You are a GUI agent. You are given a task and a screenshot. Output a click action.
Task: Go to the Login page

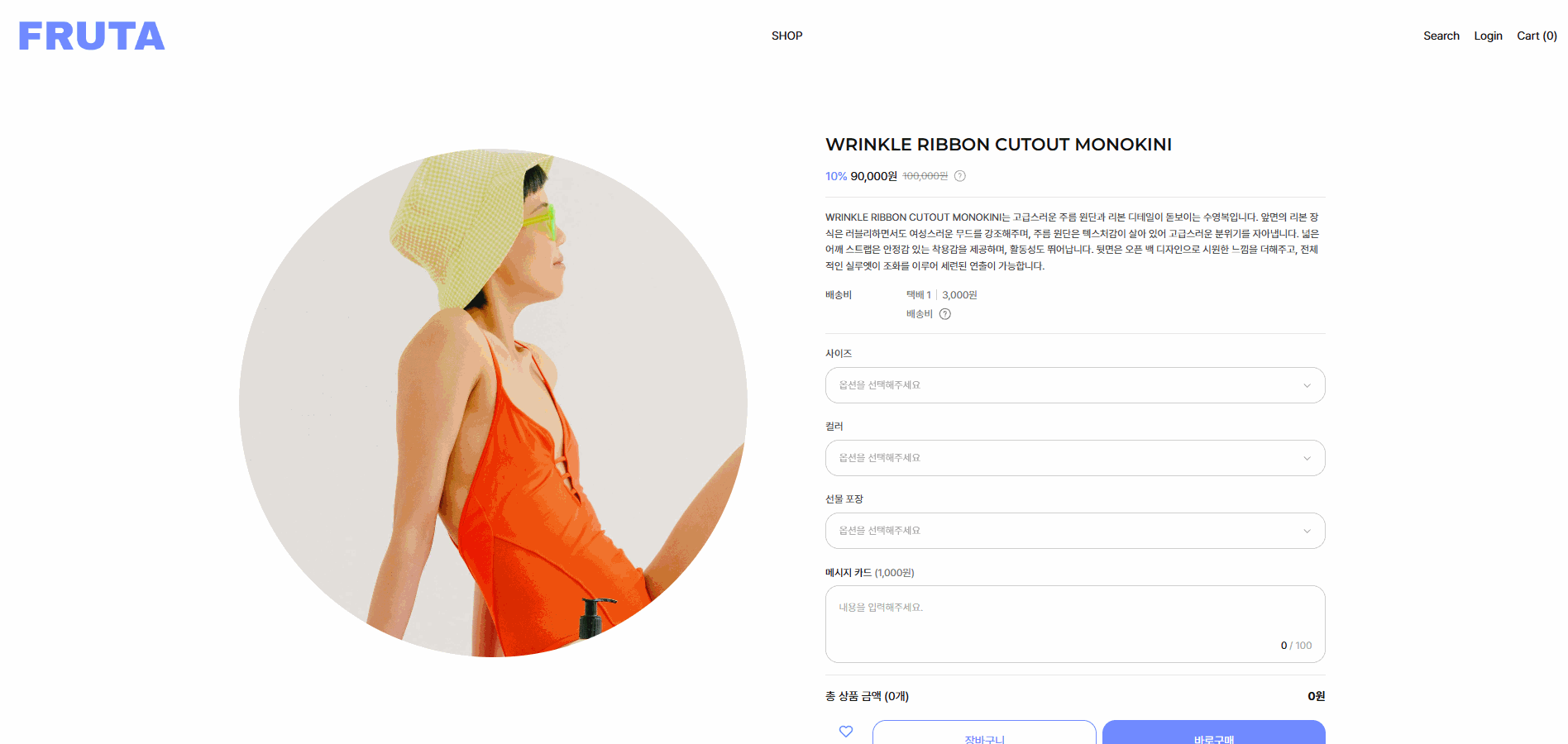[x=1488, y=36]
